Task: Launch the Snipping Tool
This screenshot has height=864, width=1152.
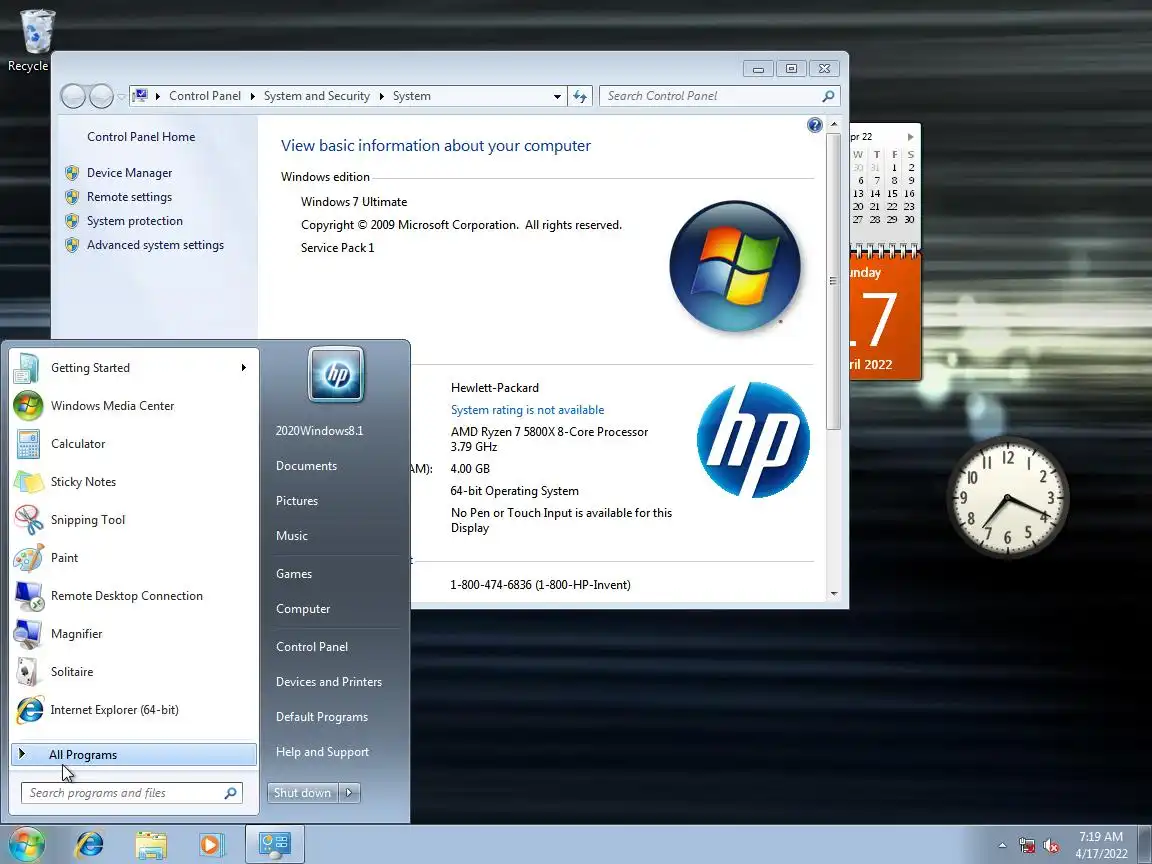Action: tap(134, 520)
